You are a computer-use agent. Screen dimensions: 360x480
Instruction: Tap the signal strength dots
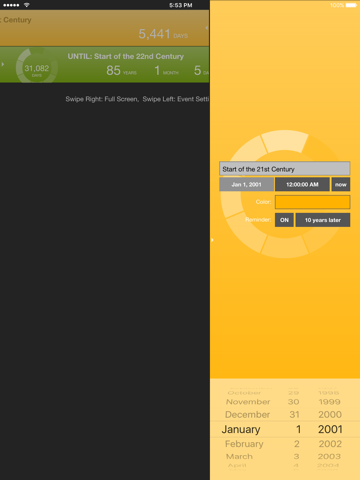click(11, 5)
